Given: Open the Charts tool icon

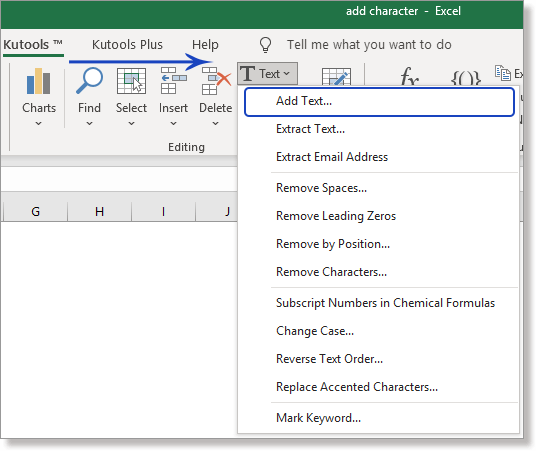Looking at the screenshot, I should tap(39, 81).
